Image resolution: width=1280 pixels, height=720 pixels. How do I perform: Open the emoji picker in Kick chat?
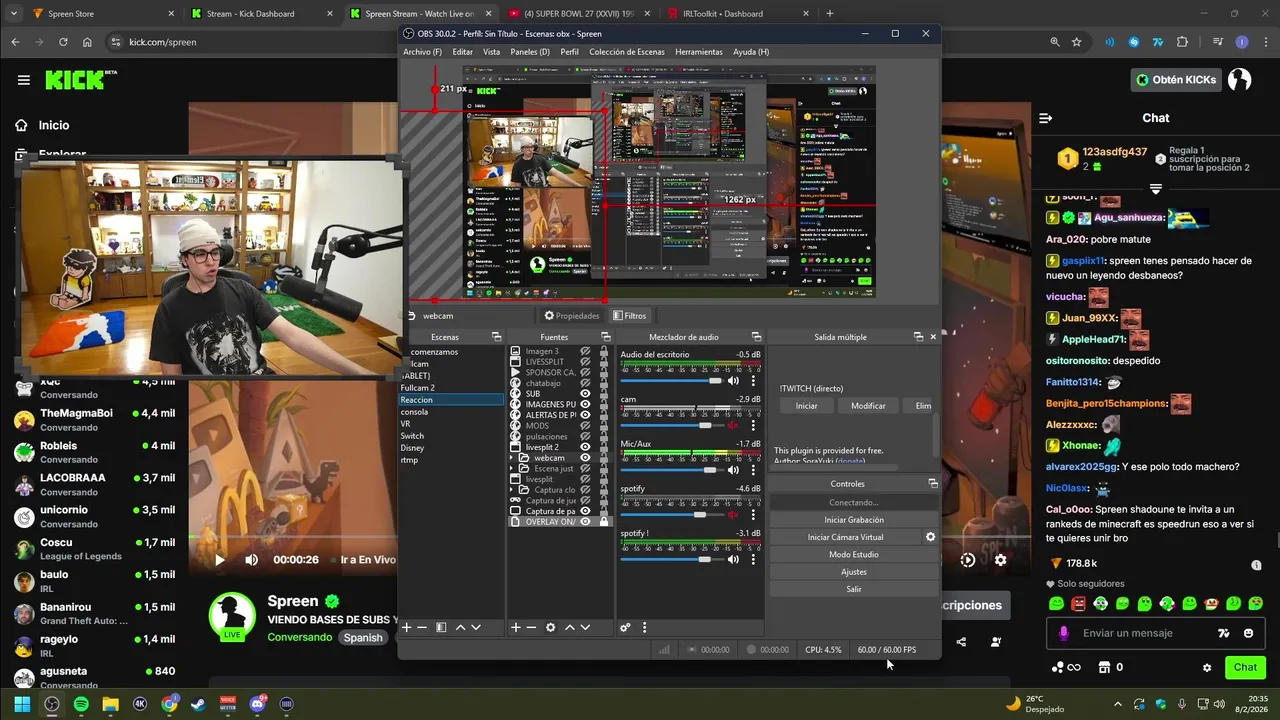pyautogui.click(x=1248, y=633)
